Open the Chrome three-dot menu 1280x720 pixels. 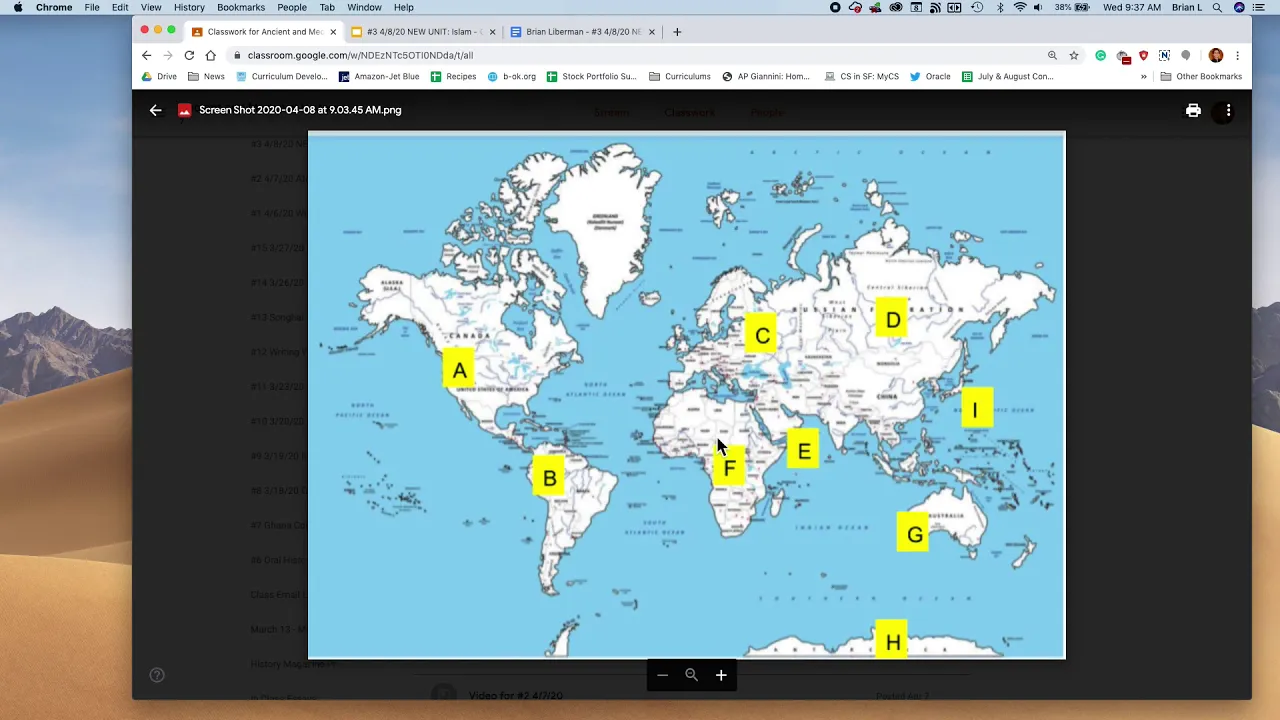tap(1238, 55)
